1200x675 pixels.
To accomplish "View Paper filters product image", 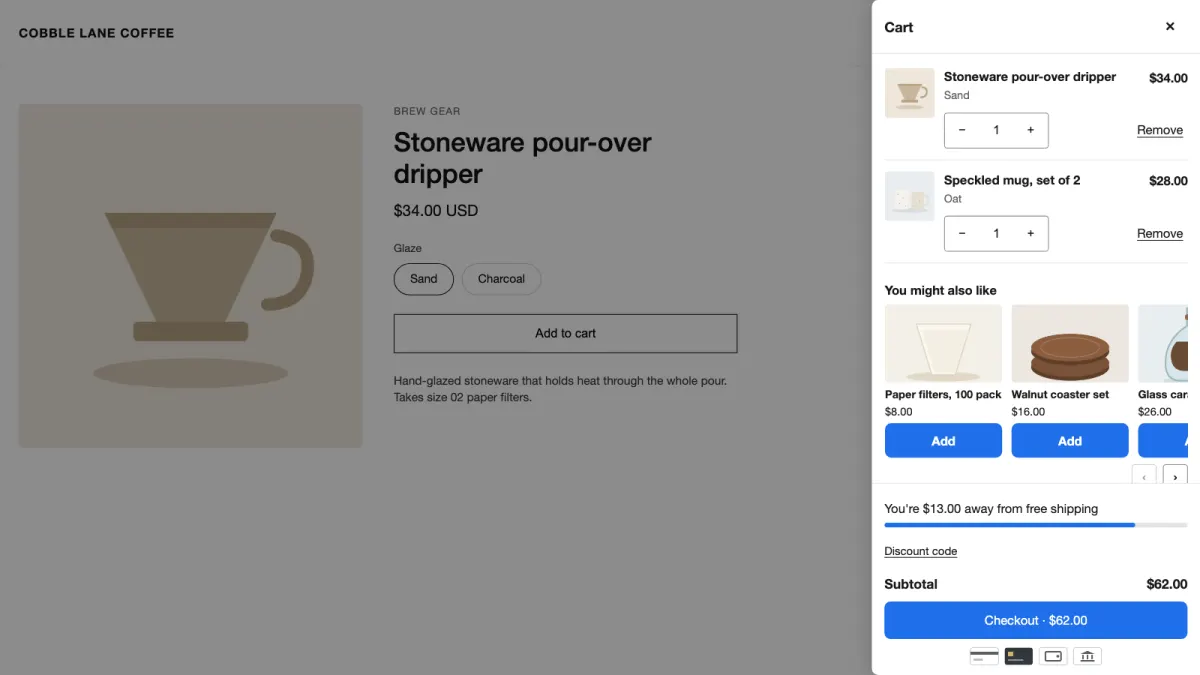I will point(943,343).
